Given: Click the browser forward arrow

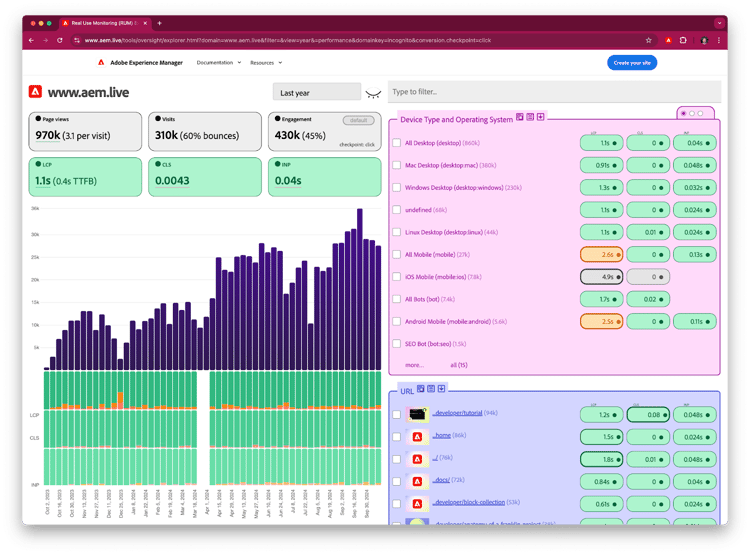Looking at the screenshot, I should (45, 40).
